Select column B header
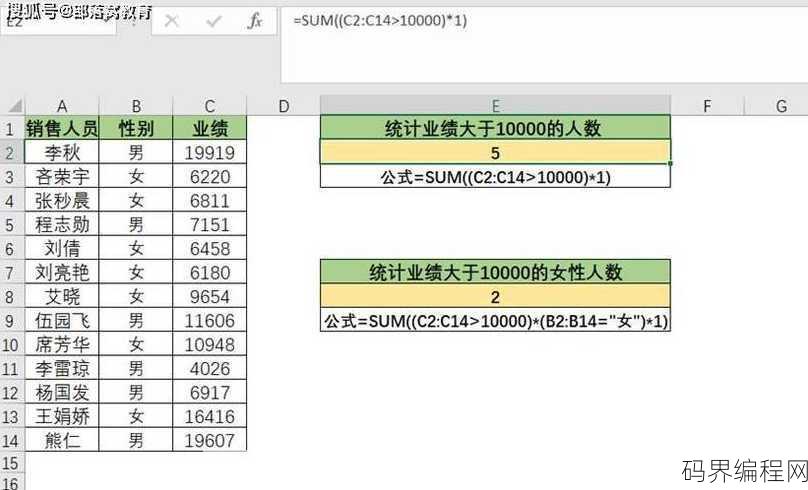Image resolution: width=808 pixels, height=490 pixels. point(136,106)
